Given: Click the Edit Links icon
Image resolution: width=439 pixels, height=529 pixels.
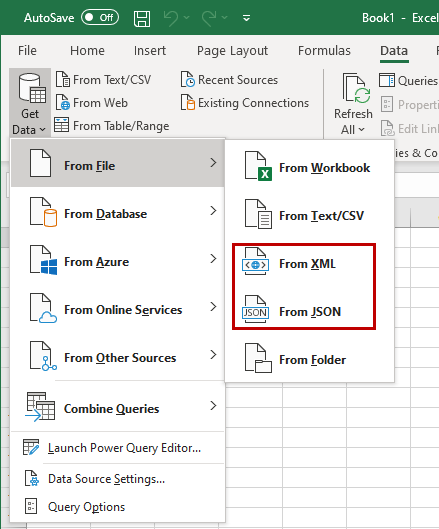Looking at the screenshot, I should 387,129.
